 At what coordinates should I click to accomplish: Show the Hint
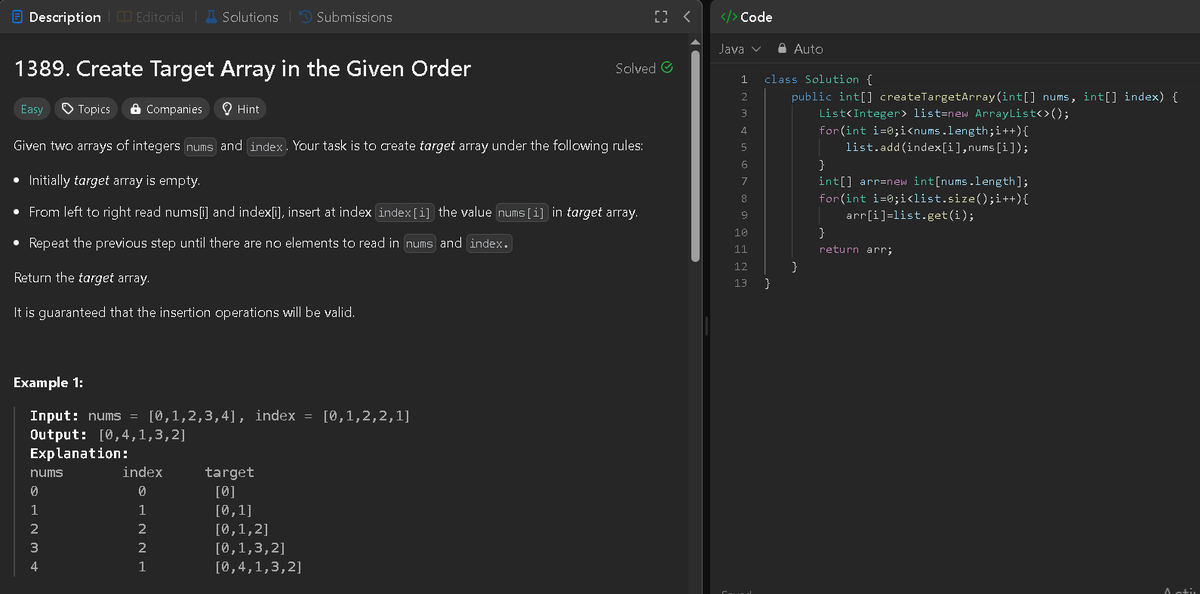point(240,109)
